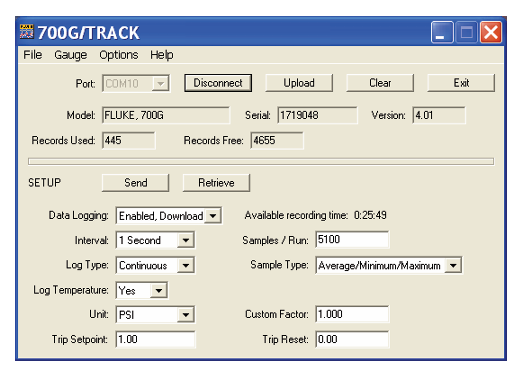Send the setup to the gauge
The height and width of the screenshot is (374, 520).
135,183
